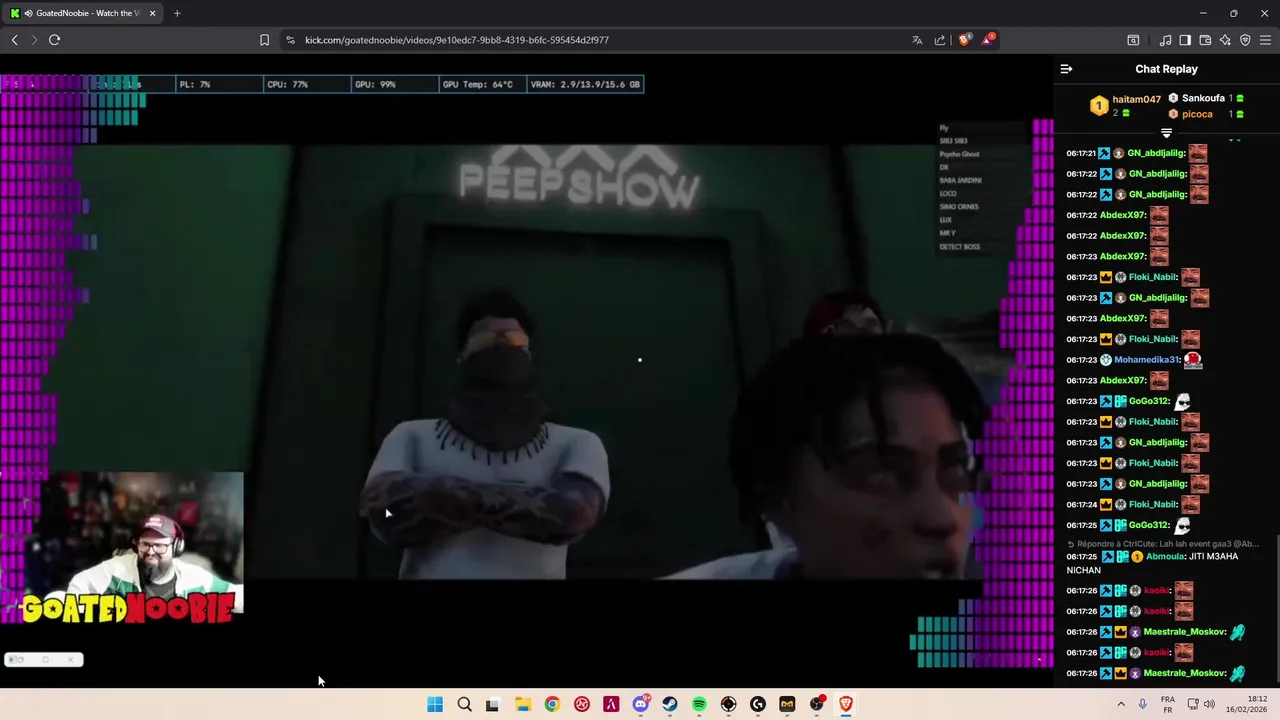Open clock and date showing 18:12
This screenshot has height=720, width=1280.
1249,704
